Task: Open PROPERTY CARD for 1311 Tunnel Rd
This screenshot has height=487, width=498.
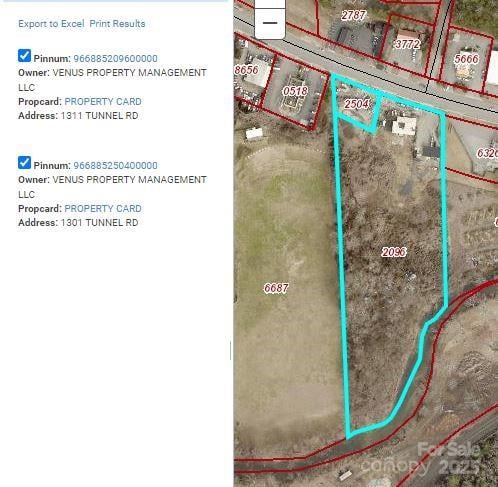Action: pos(103,101)
